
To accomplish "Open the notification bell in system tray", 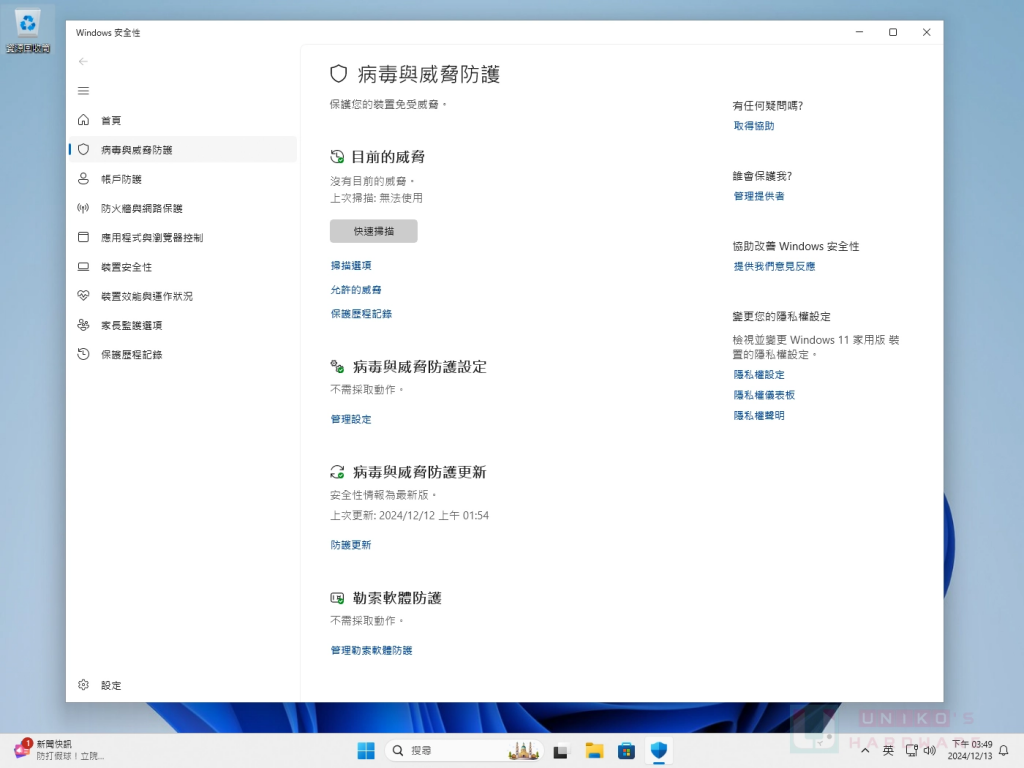I will click(1004, 751).
